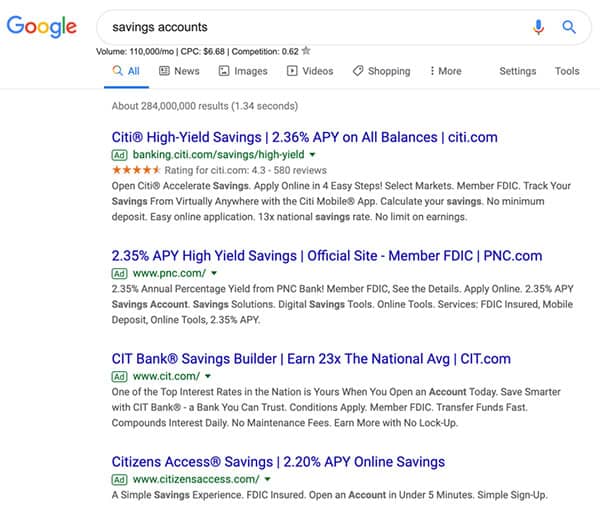Open the More search options menu
The width and height of the screenshot is (600, 521).
click(x=445, y=71)
